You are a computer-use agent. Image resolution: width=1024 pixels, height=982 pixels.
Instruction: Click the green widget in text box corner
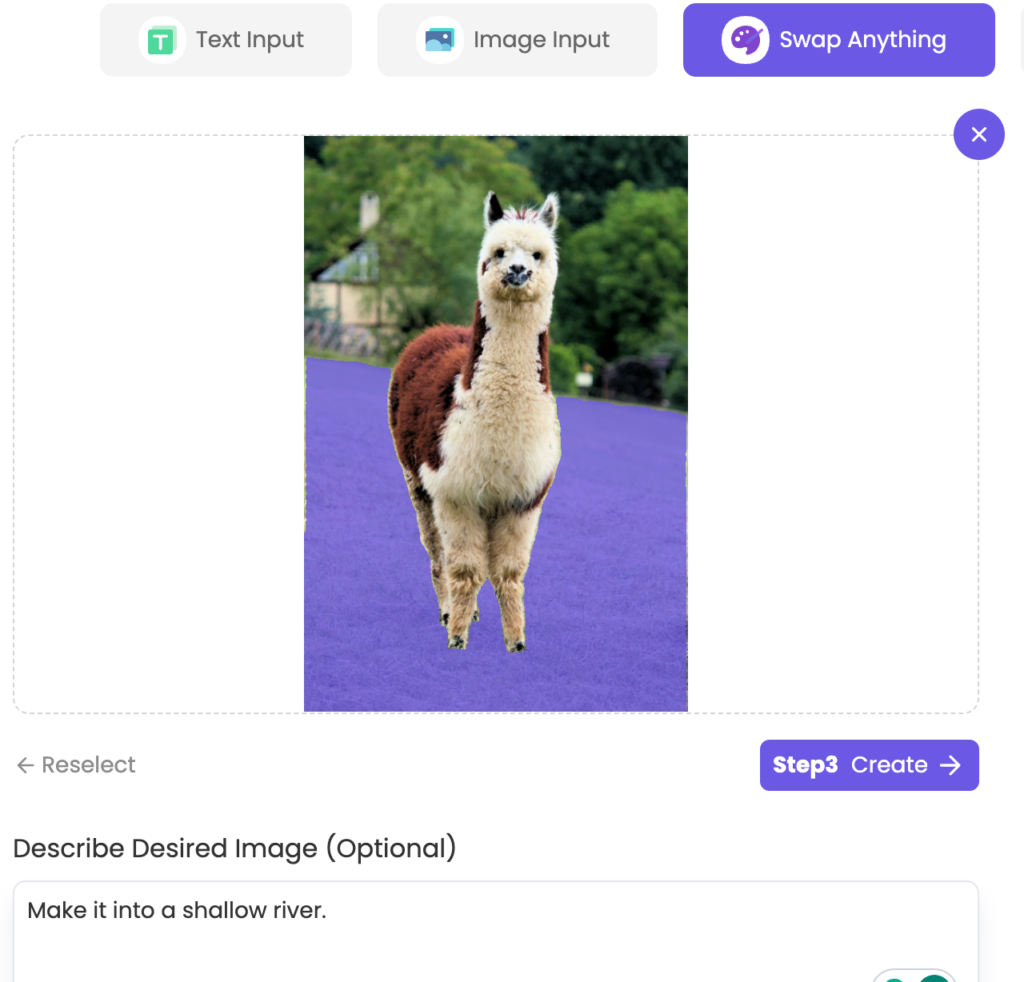click(x=914, y=975)
